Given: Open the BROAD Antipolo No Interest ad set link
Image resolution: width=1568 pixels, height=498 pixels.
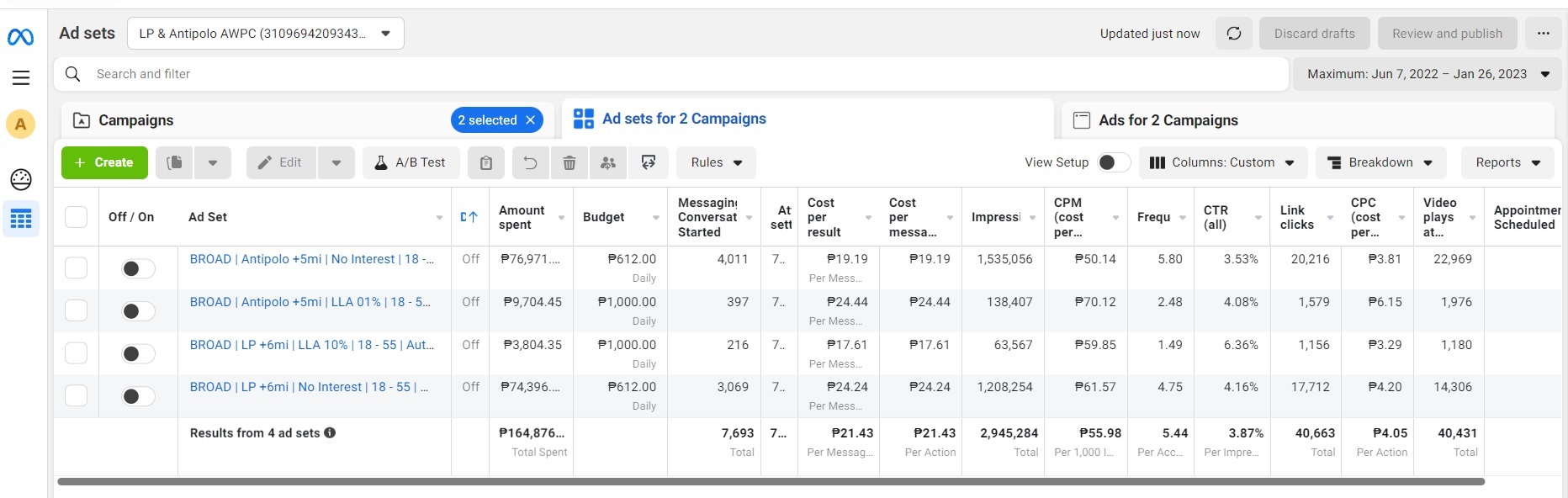Looking at the screenshot, I should [x=311, y=259].
